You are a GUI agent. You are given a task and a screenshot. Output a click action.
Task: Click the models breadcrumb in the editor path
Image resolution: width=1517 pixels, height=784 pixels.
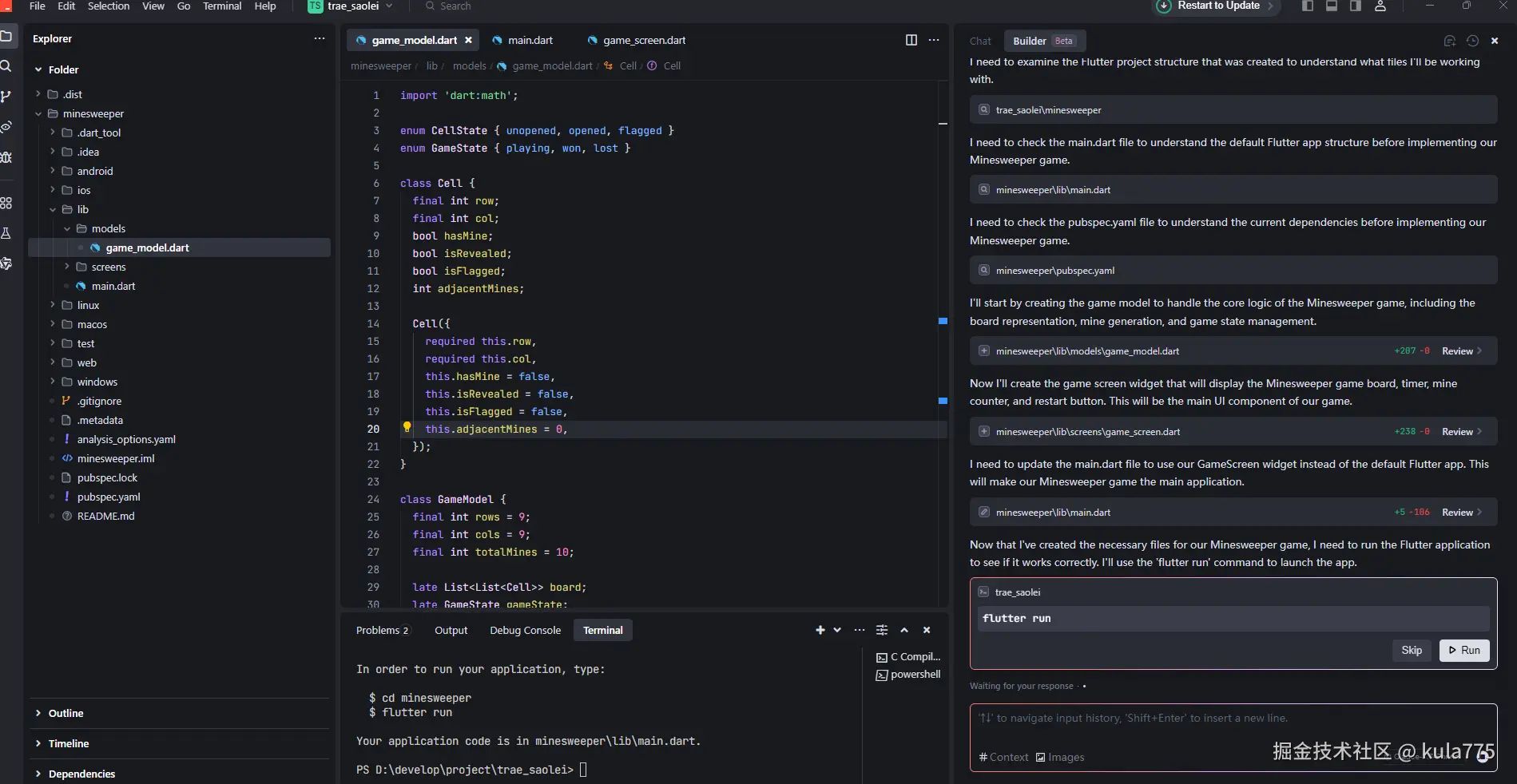coord(469,65)
